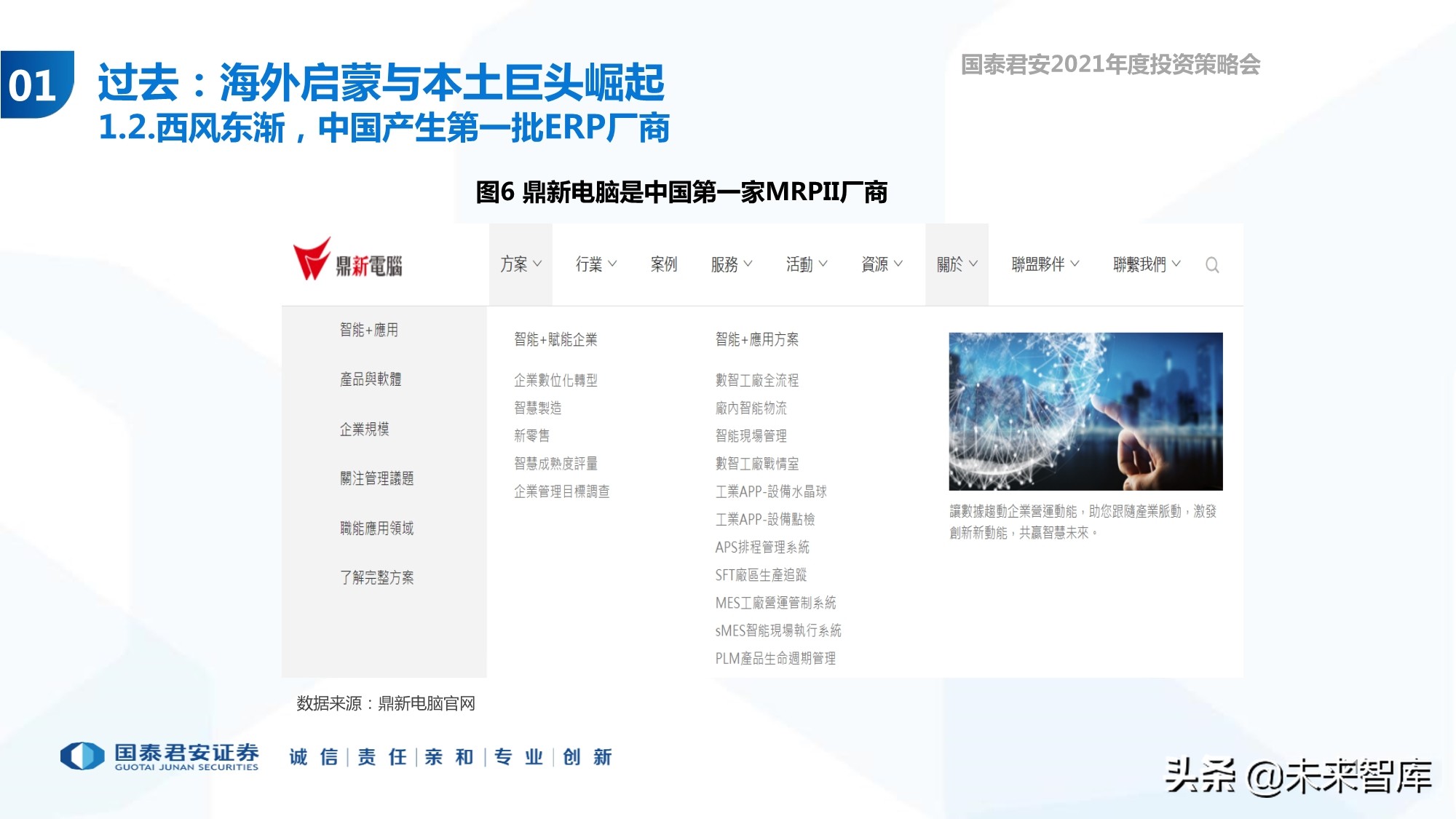Viewport: 1456px width, 819px height.
Task: Open the APS排程管理系統 link
Action: pyautogui.click(x=762, y=547)
